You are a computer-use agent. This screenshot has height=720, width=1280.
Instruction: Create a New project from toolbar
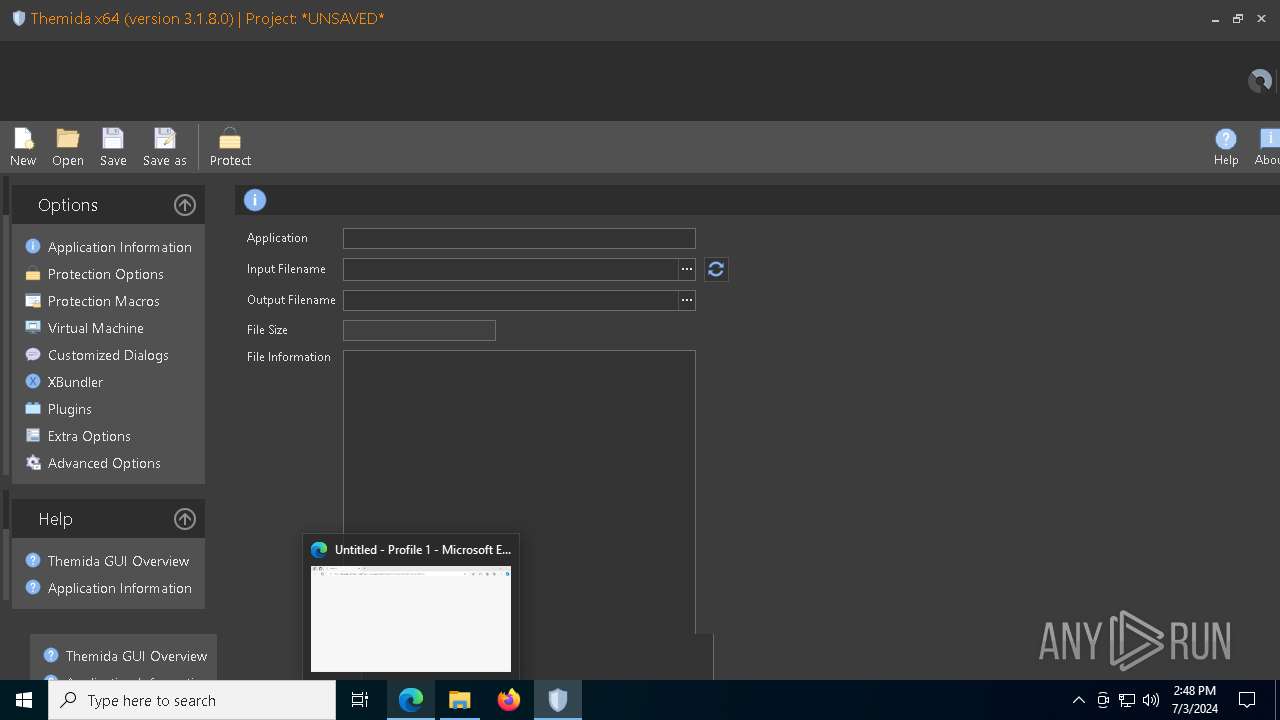click(x=23, y=147)
